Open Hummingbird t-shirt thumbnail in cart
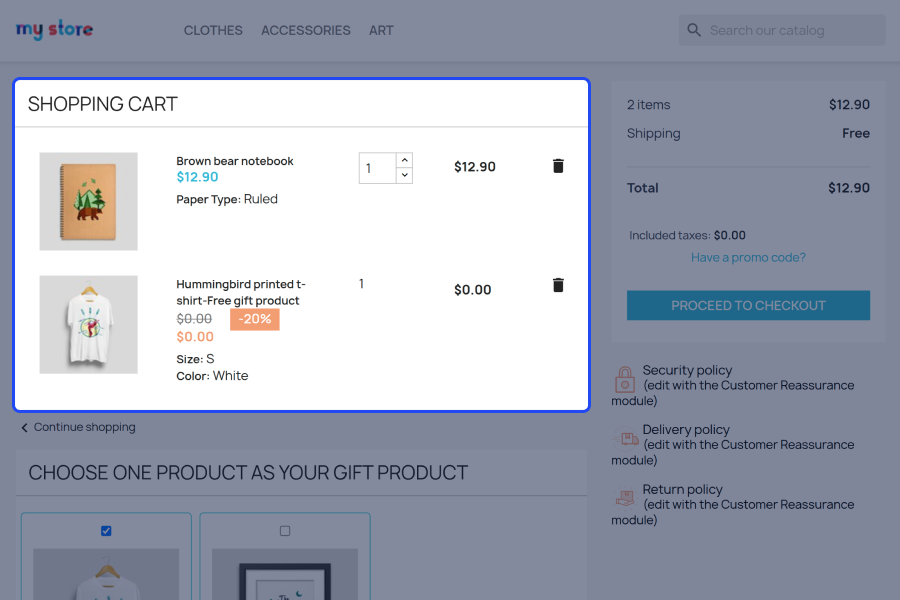The image size is (900, 600). (x=88, y=324)
